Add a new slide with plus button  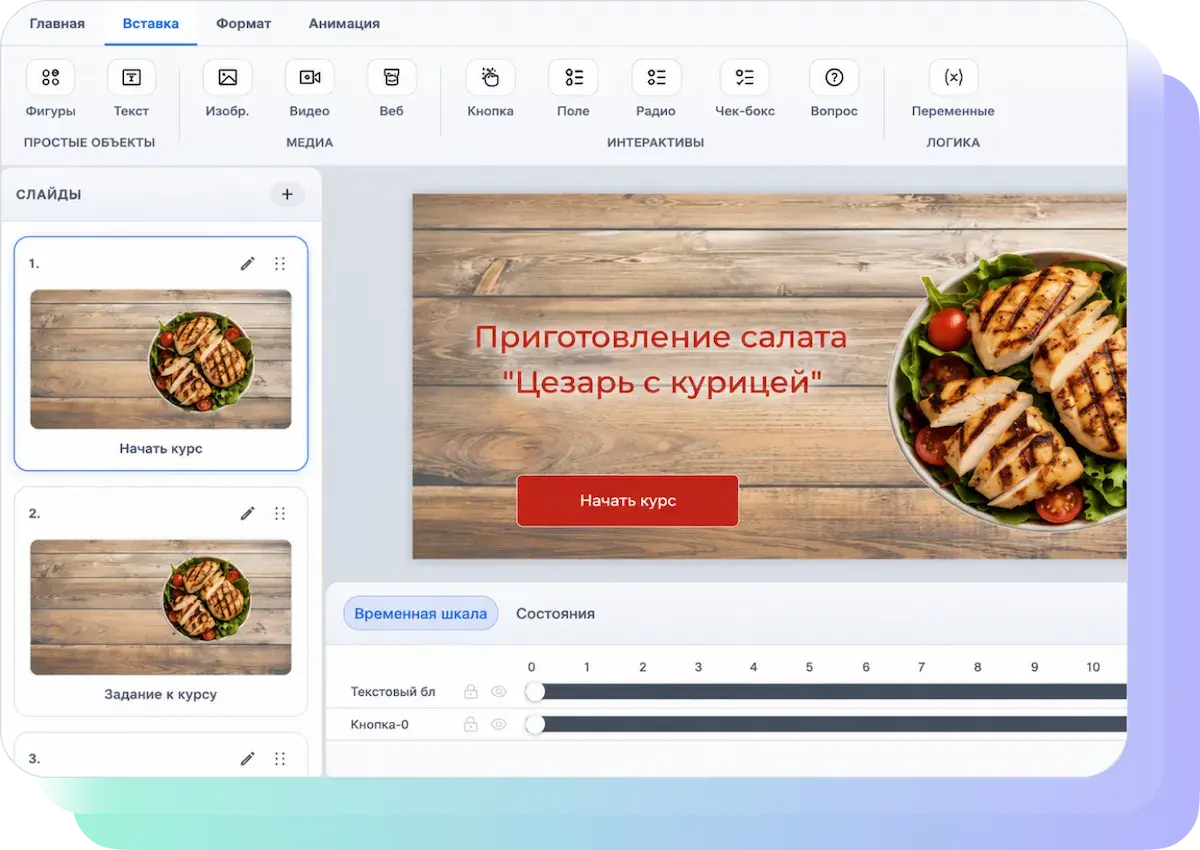[287, 194]
